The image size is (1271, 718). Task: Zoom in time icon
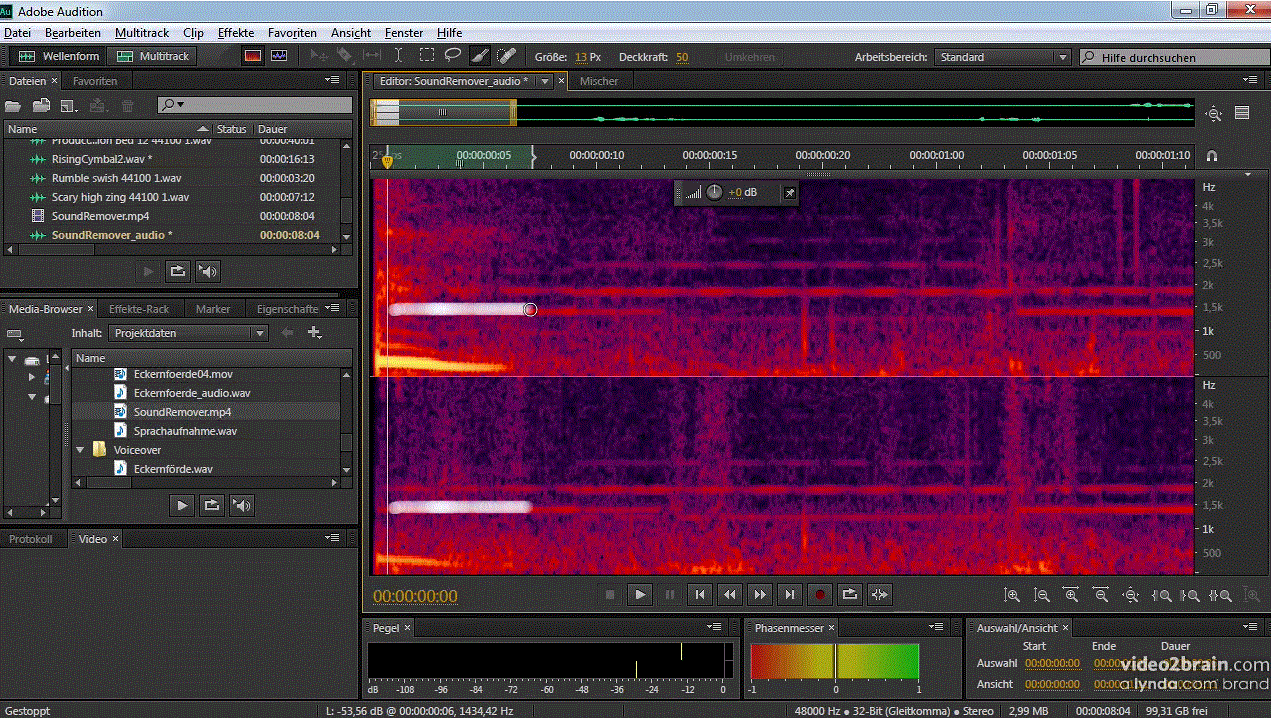point(1071,595)
